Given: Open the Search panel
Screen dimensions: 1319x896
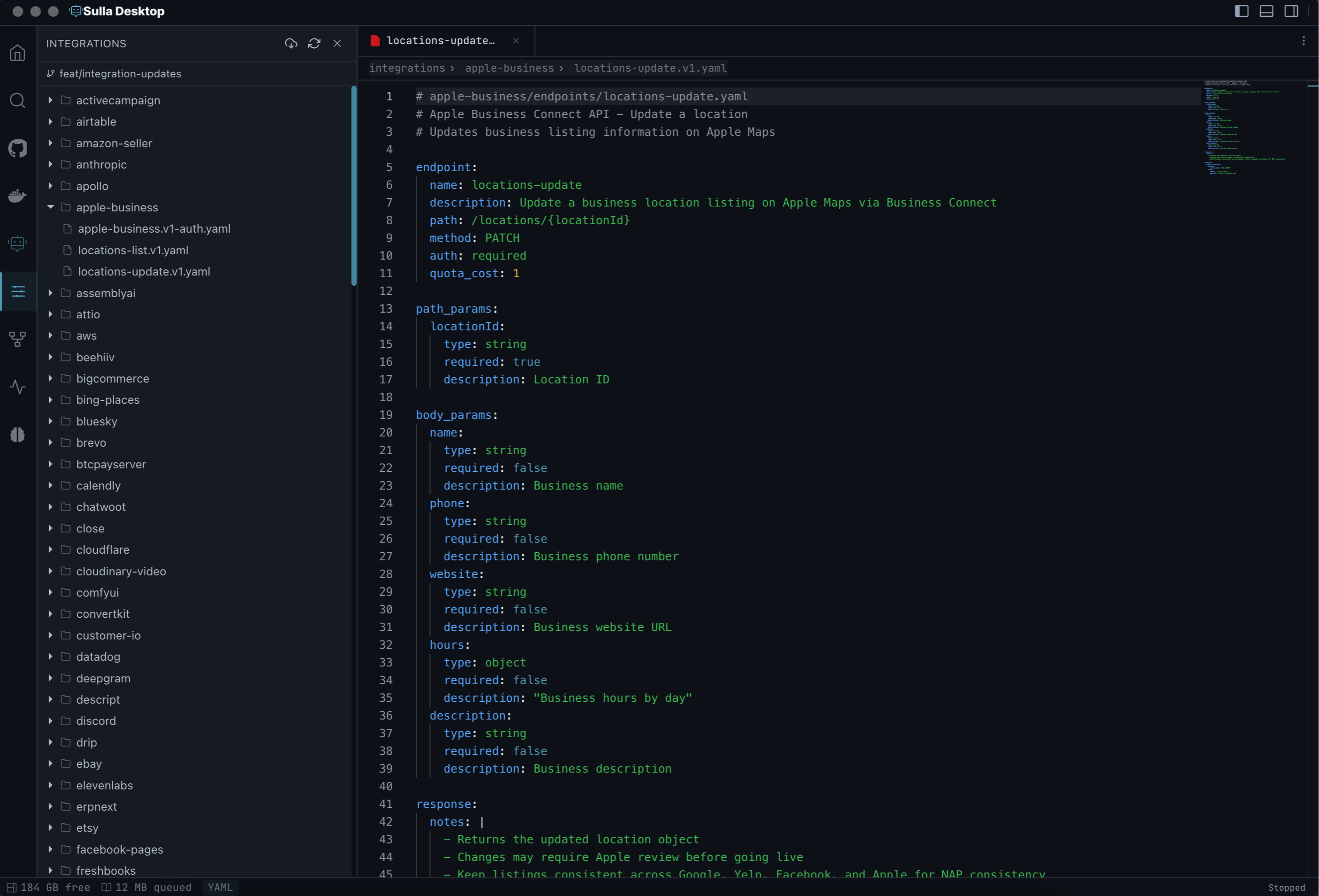Looking at the screenshot, I should point(18,100).
